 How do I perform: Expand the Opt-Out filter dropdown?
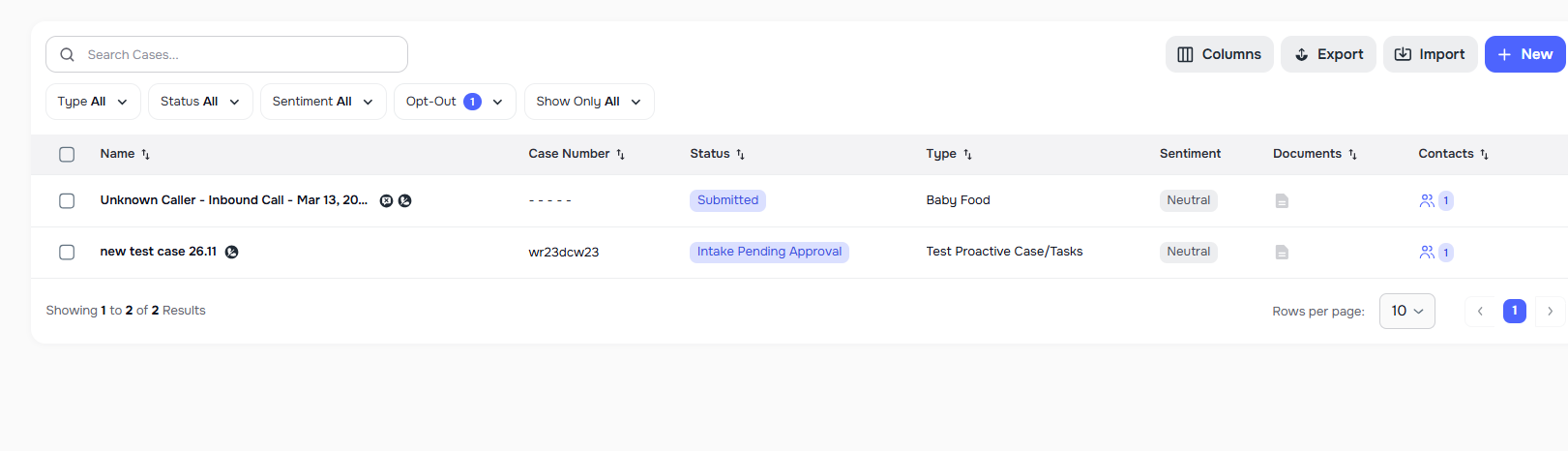[455, 102]
